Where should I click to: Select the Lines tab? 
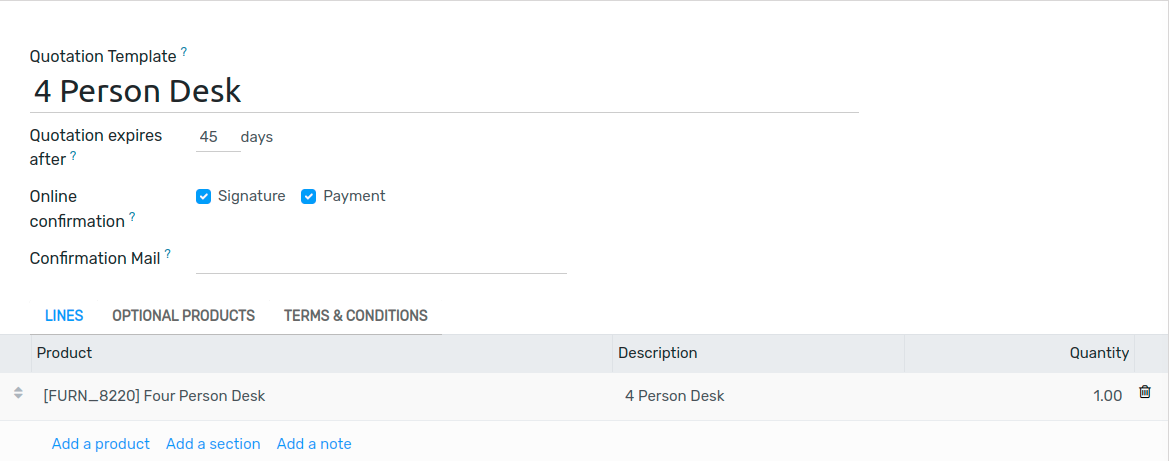coord(64,316)
